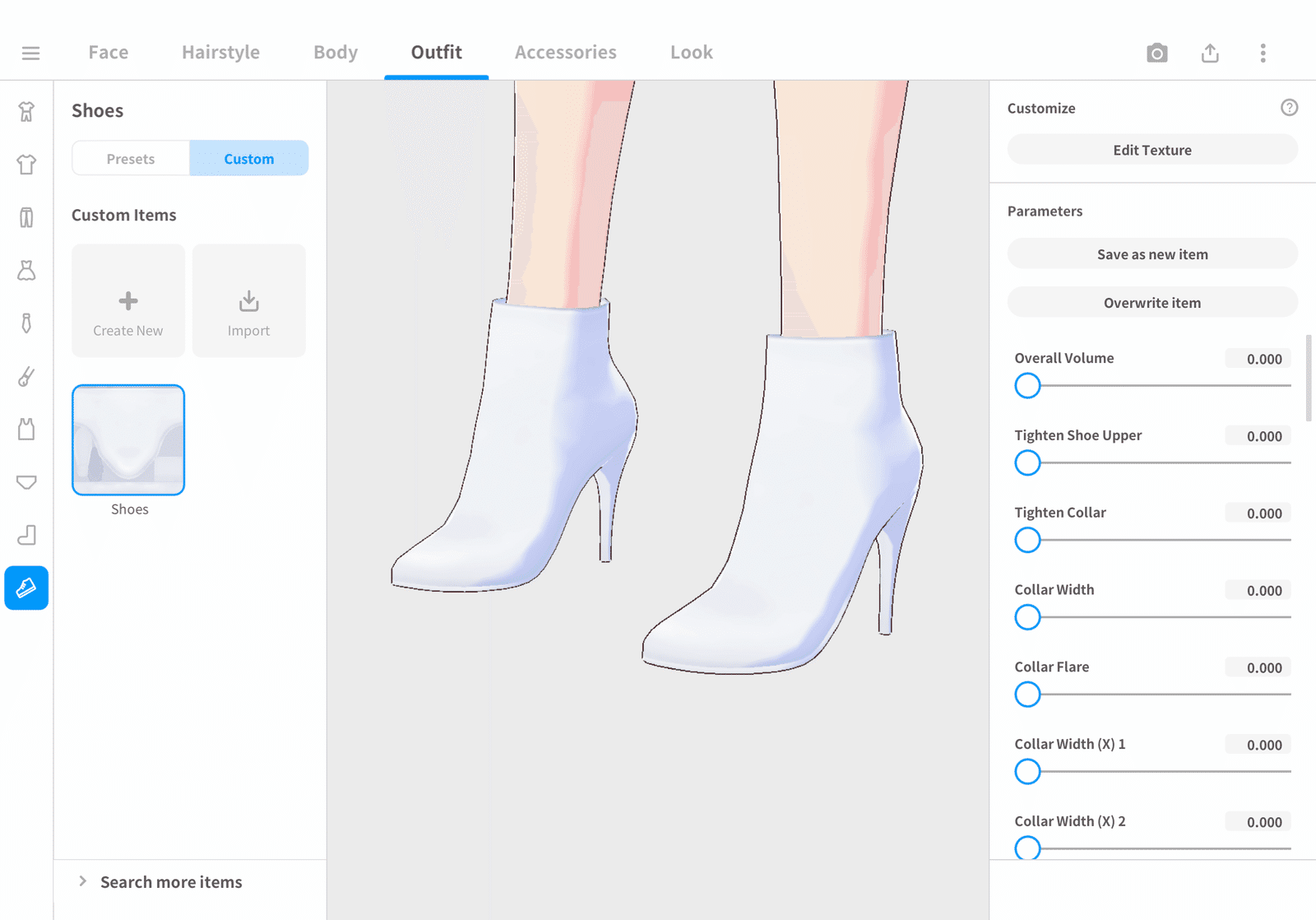Click the Overall Volume slider handle
Viewport: 1316px width, 920px height.
(1027, 385)
